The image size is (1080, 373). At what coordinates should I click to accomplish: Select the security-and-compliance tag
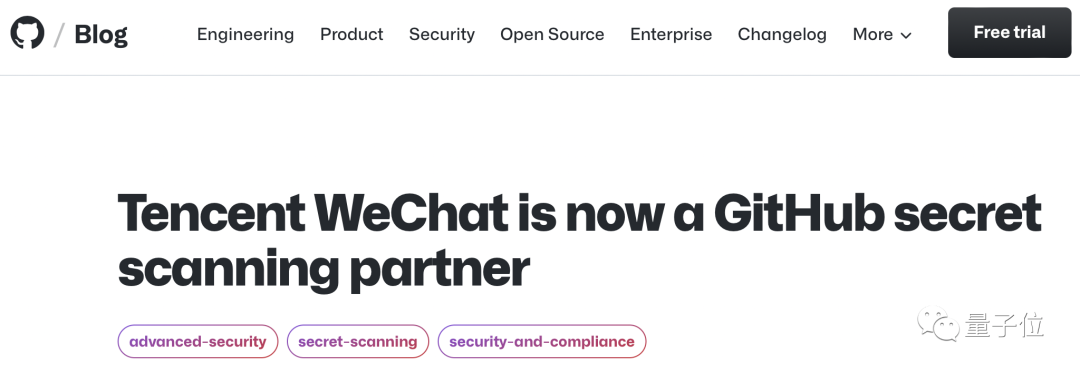coord(542,341)
